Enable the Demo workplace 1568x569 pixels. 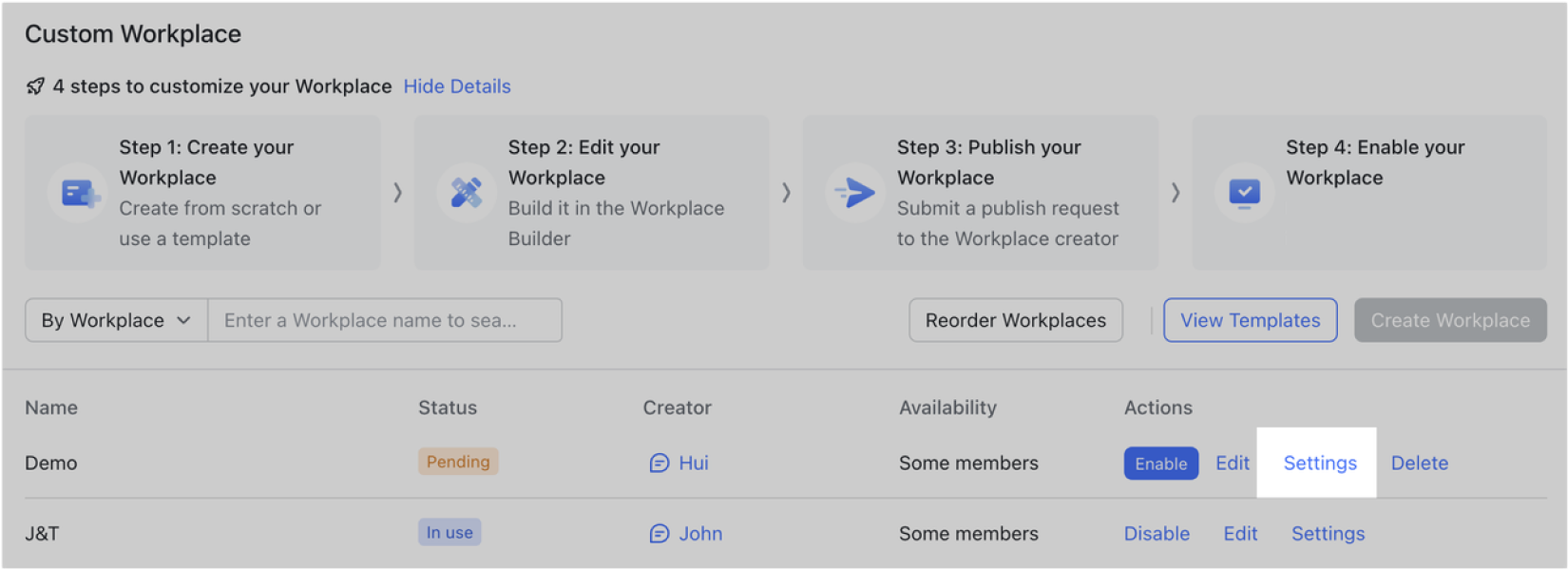pyautogui.click(x=1160, y=464)
